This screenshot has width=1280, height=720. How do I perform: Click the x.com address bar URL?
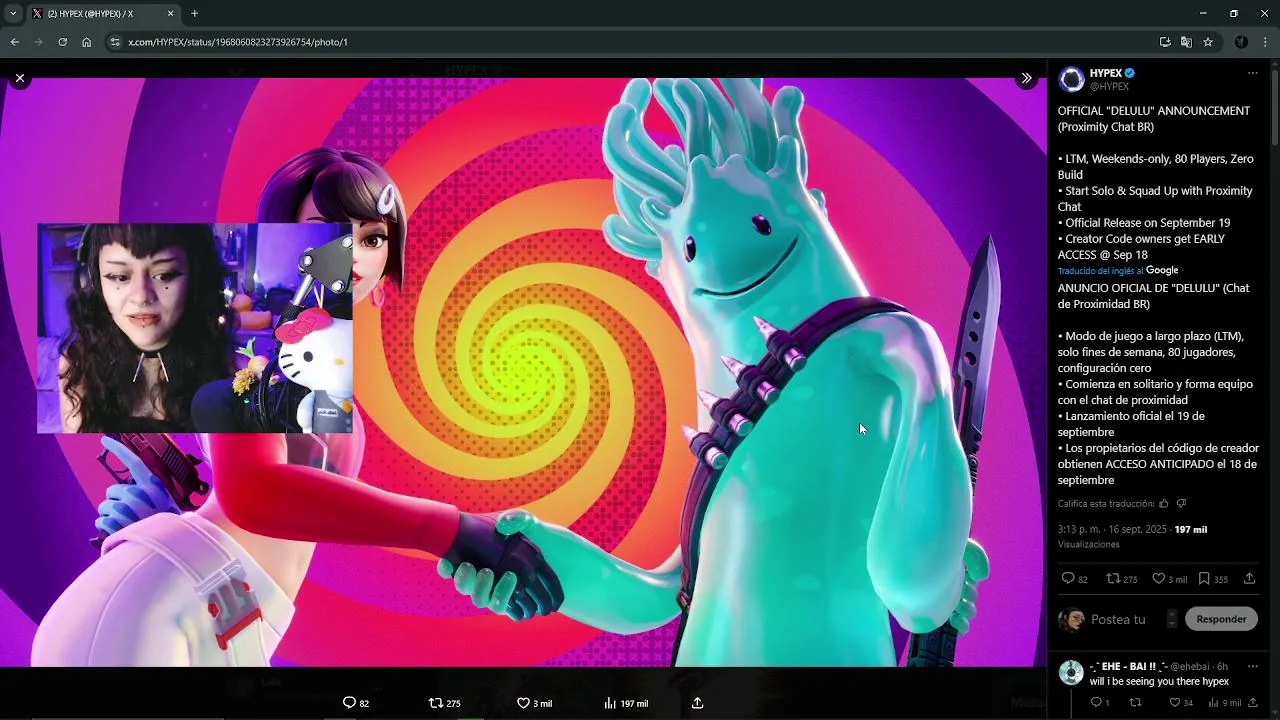pyautogui.click(x=238, y=42)
